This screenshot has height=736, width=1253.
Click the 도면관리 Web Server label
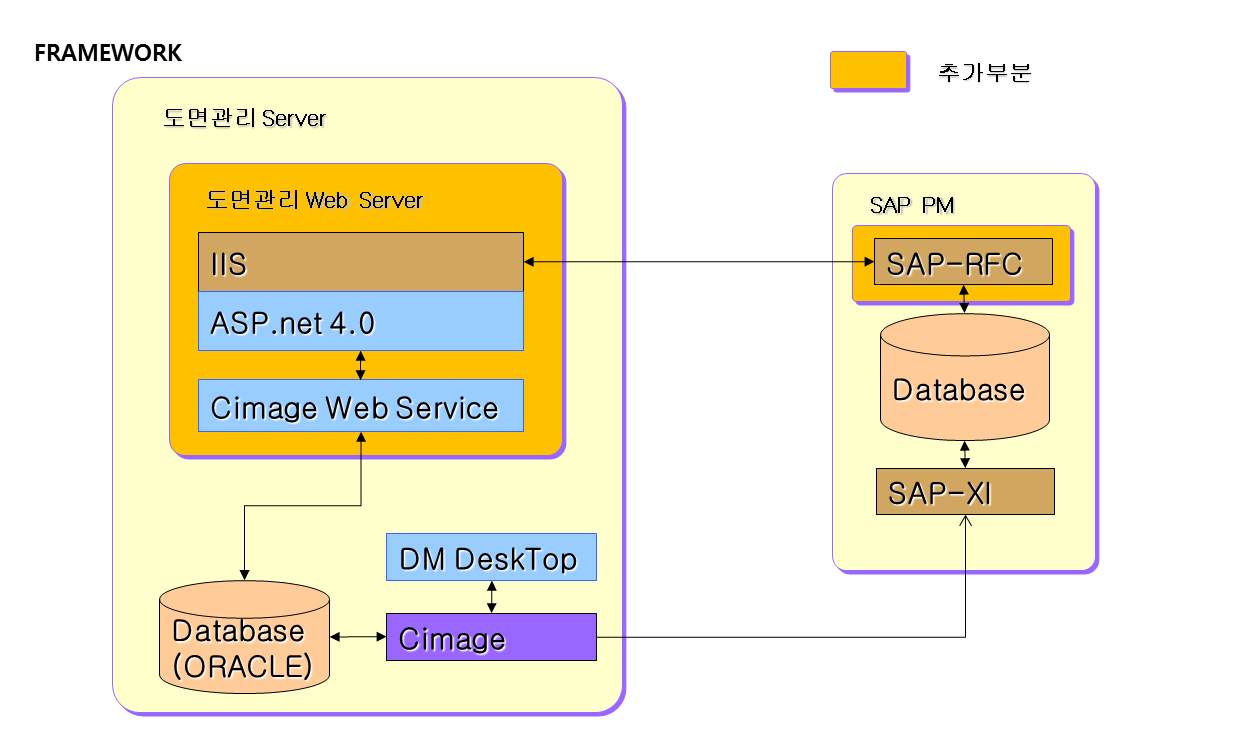(x=314, y=199)
